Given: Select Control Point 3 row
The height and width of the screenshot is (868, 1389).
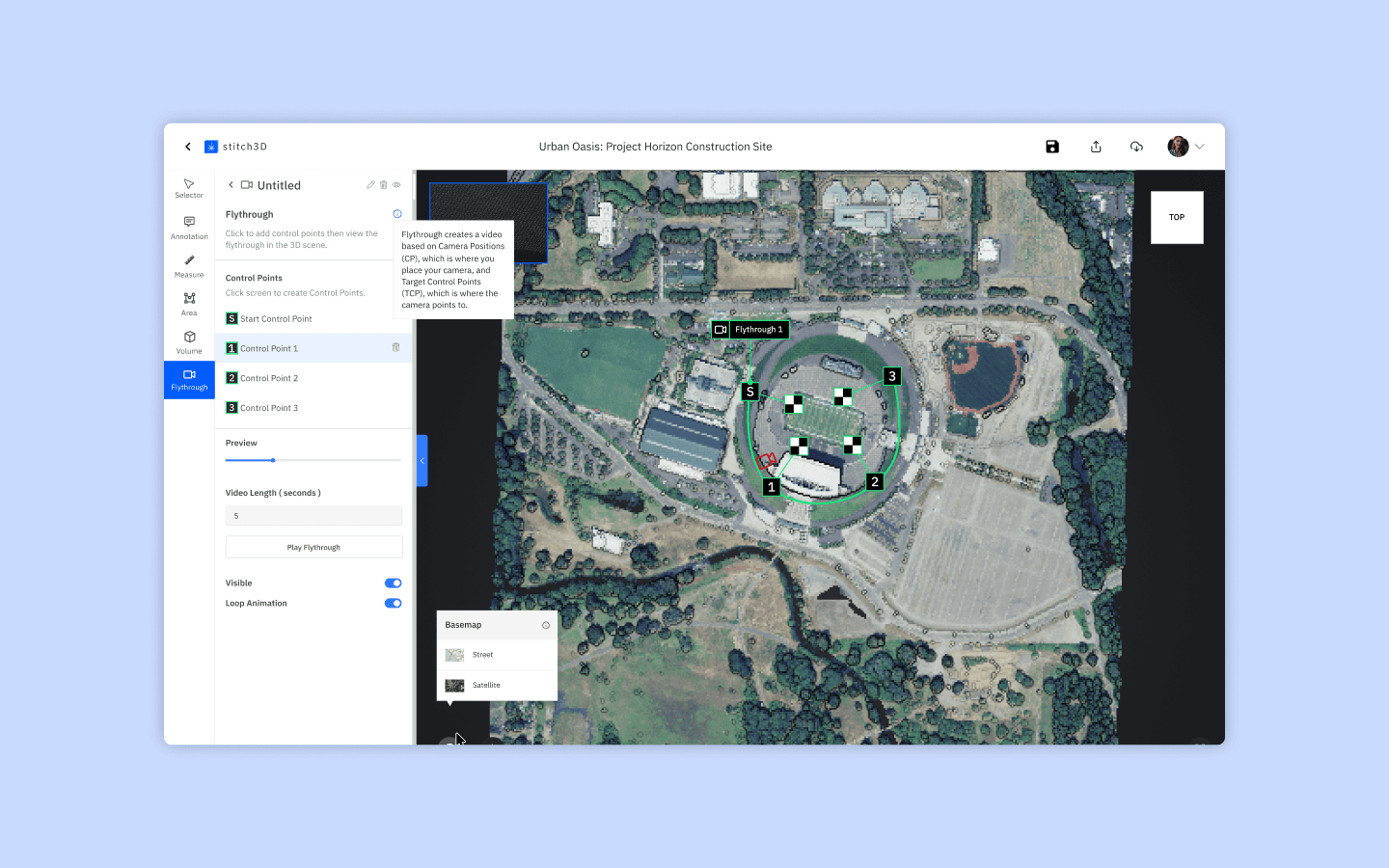Looking at the screenshot, I should point(313,408).
